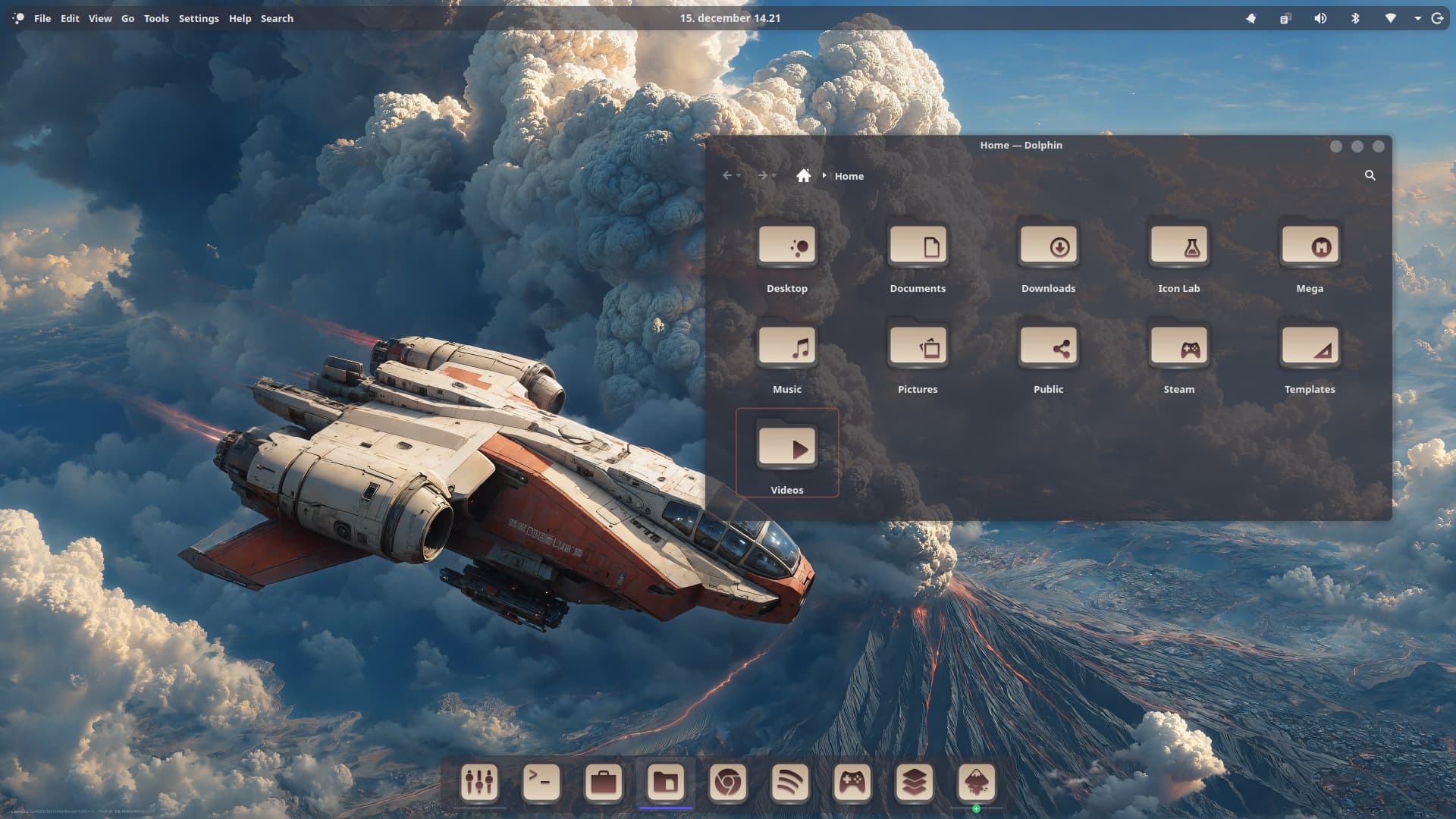
Task: Toggle Bluetooth from the system tray
Action: tap(1355, 18)
